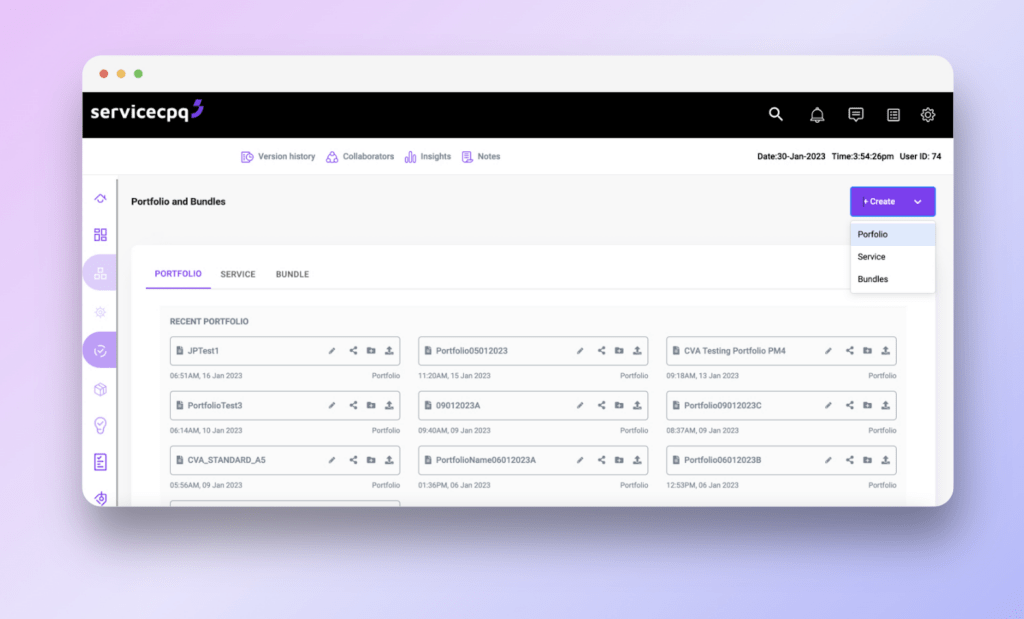The height and width of the screenshot is (619, 1024).
Task: Upload icon on Portfolio06012023B card
Action: coord(886,460)
